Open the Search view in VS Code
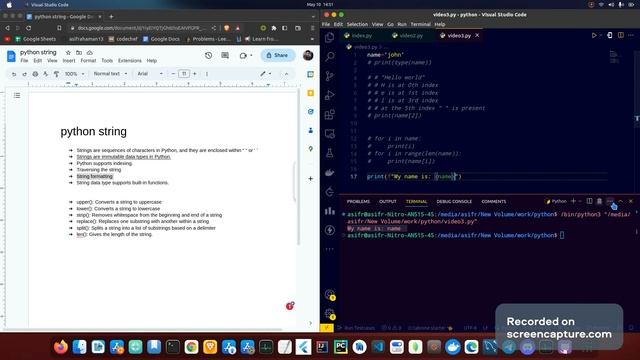This screenshot has height=360, width=640. tap(329, 56)
